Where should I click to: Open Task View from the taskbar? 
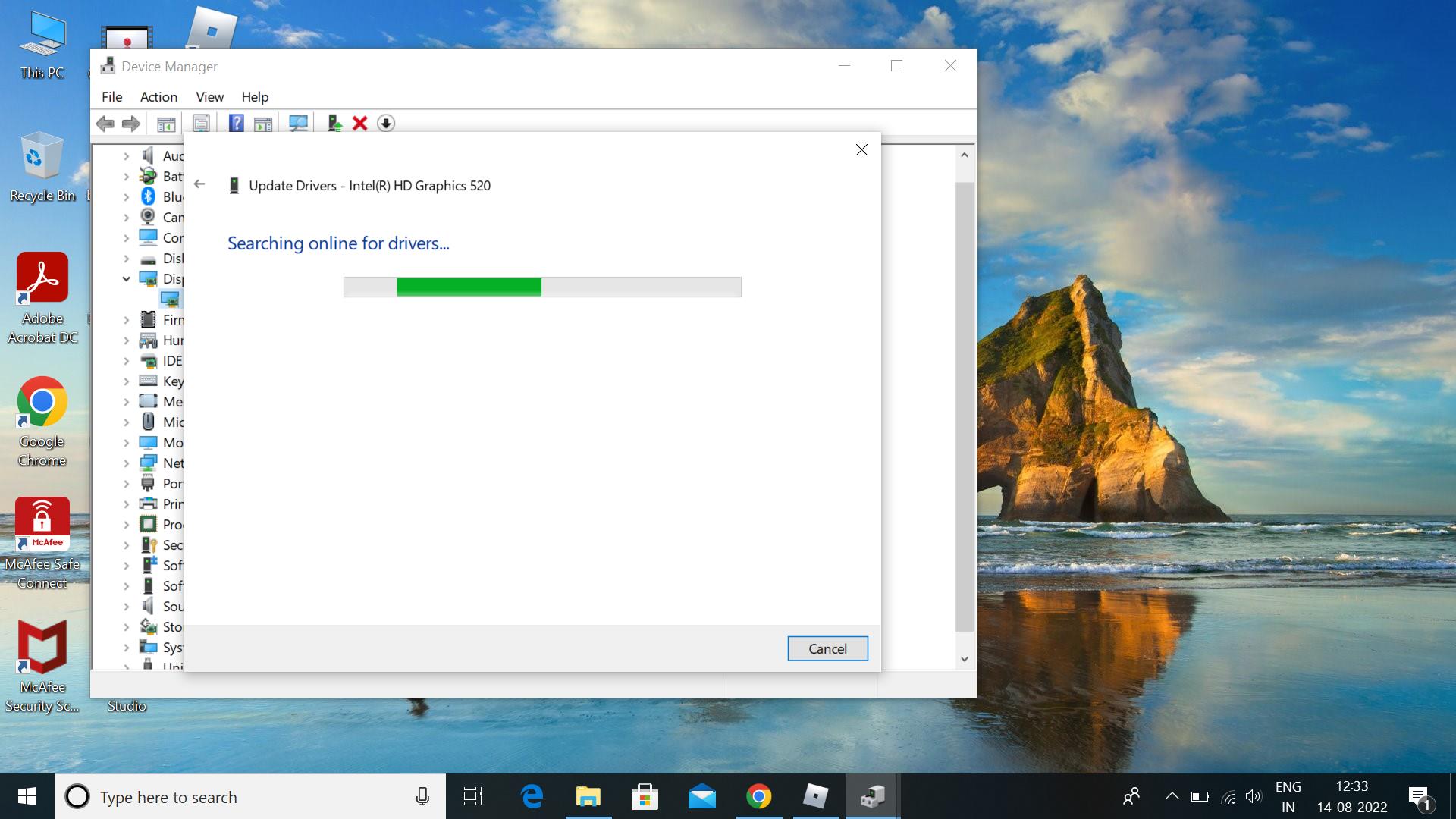473,796
